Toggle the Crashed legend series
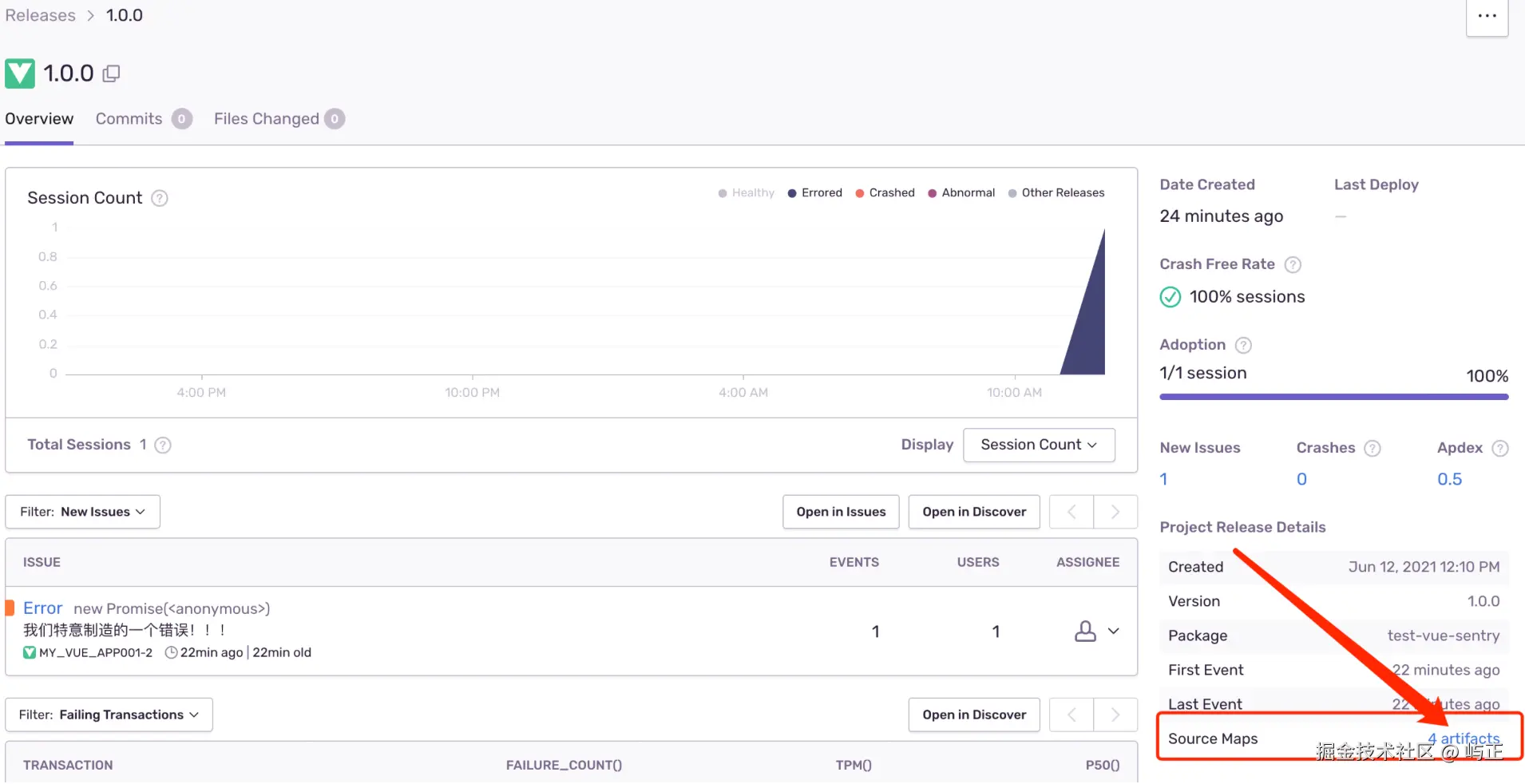This screenshot has width=1525, height=784. (885, 192)
